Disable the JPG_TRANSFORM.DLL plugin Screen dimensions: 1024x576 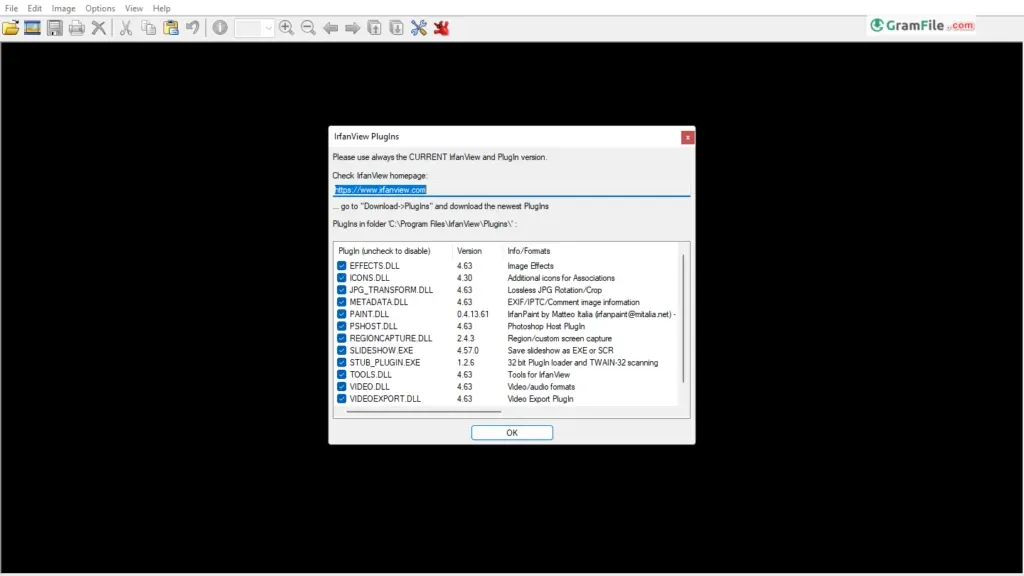[342, 290]
